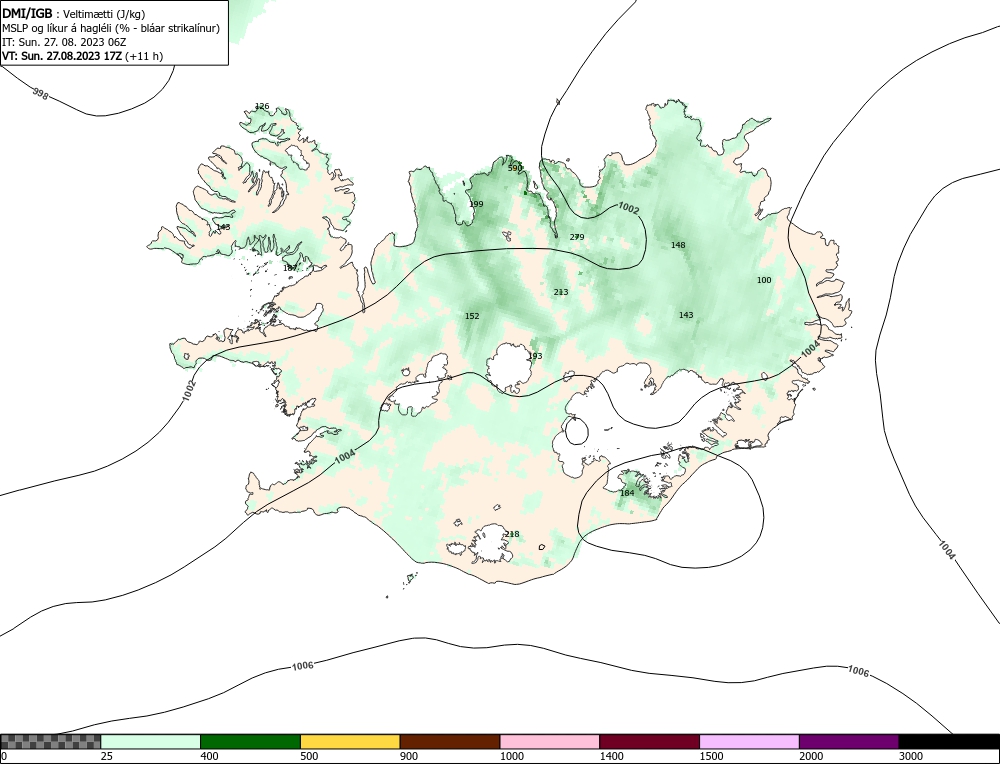Click the map value 279
This screenshot has height=764, width=1000.
577,237
